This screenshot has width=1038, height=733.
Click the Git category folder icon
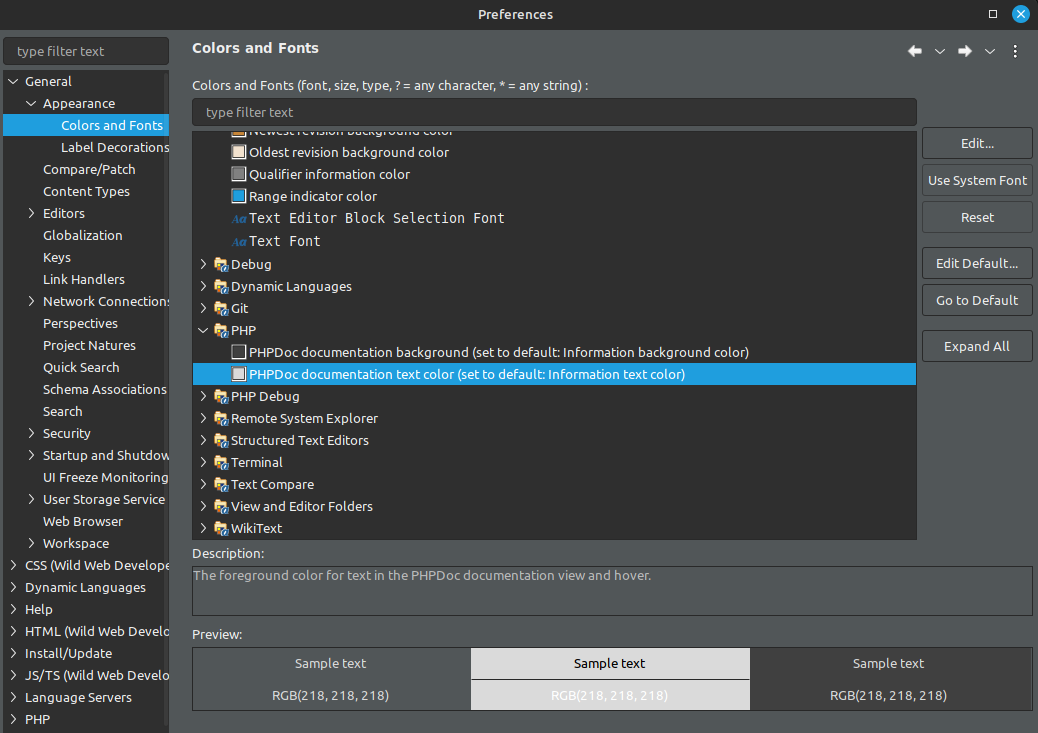click(x=221, y=309)
